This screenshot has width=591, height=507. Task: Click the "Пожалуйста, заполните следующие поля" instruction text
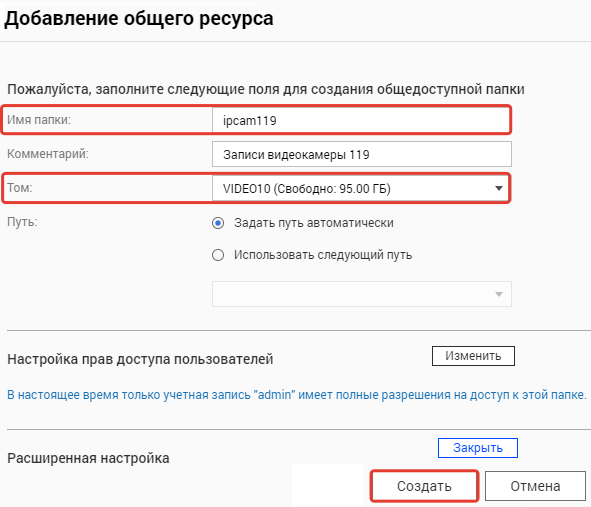[x=266, y=89]
